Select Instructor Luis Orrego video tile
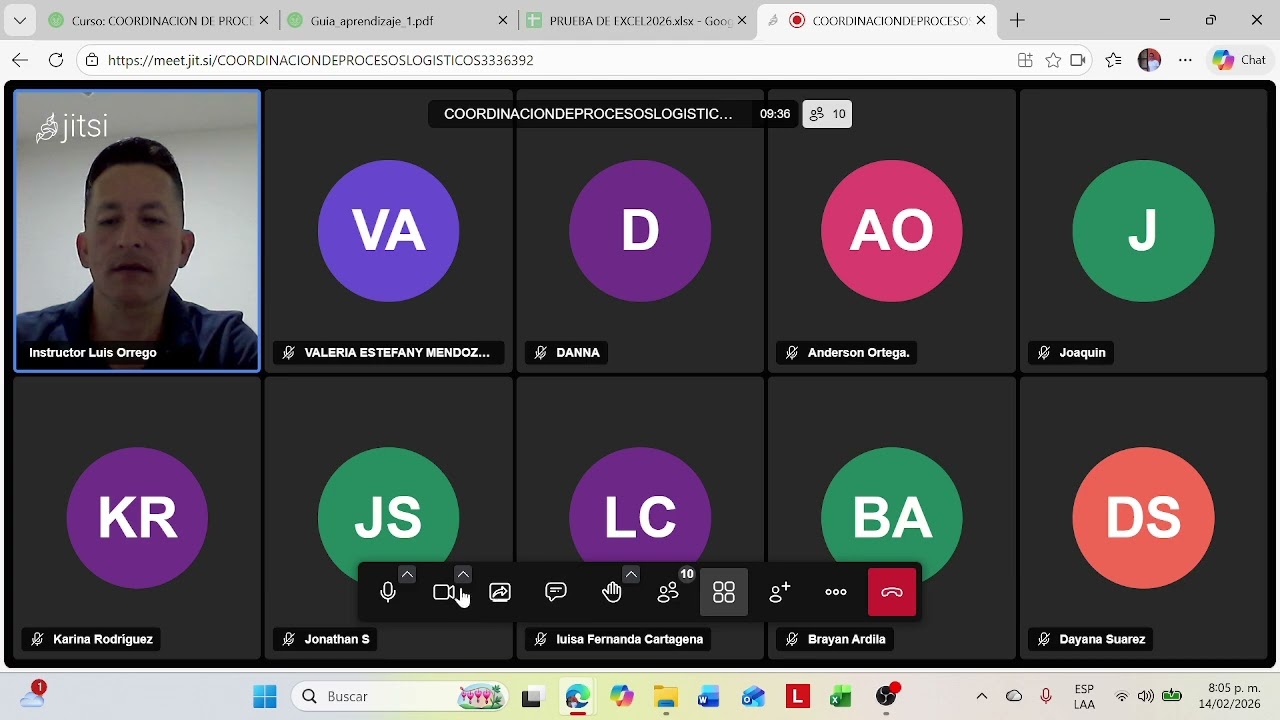Screen dimensions: 1280x720 pyautogui.click(x=137, y=231)
